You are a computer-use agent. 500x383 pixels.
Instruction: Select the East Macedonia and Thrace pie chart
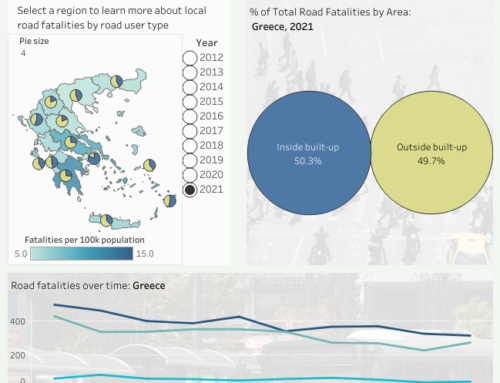[116, 81]
